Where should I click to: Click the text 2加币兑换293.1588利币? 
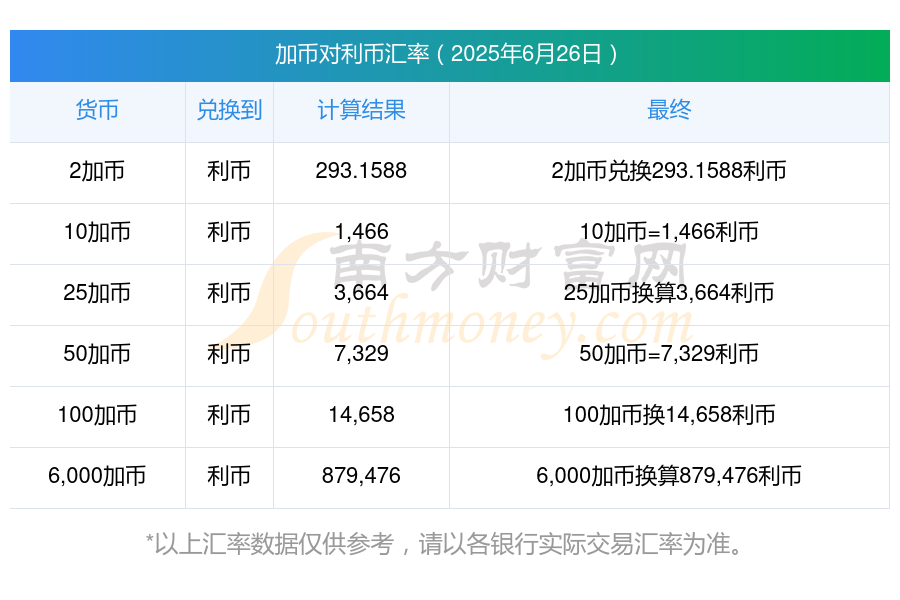pyautogui.click(x=669, y=171)
